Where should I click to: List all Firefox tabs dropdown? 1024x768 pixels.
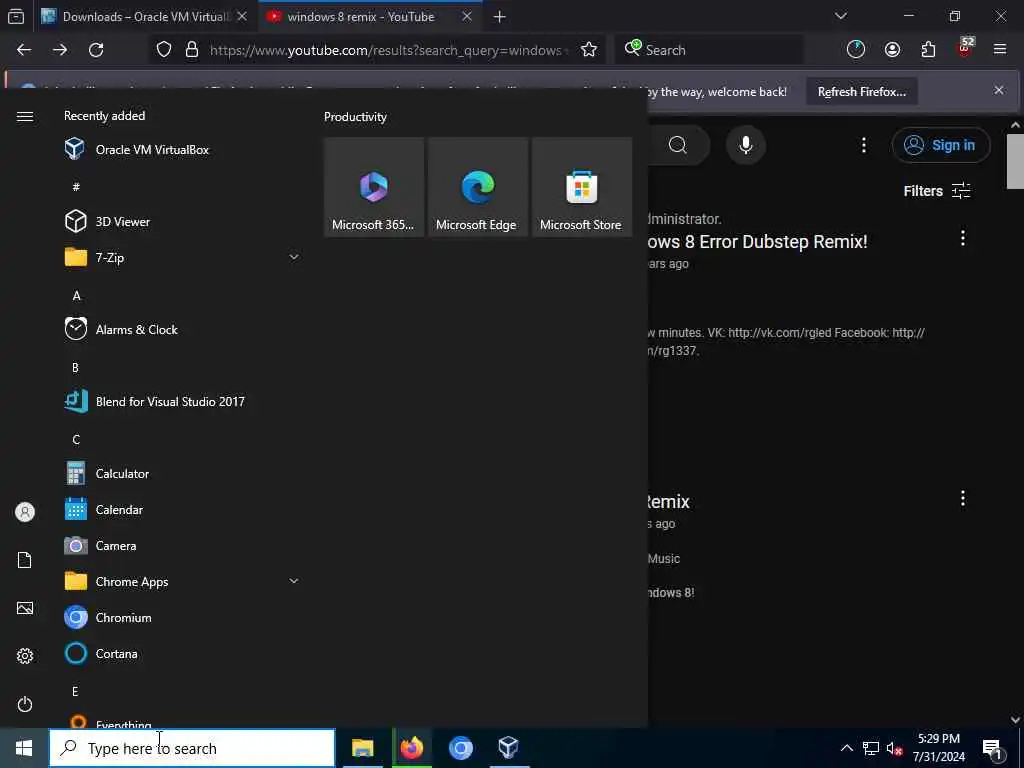840,16
